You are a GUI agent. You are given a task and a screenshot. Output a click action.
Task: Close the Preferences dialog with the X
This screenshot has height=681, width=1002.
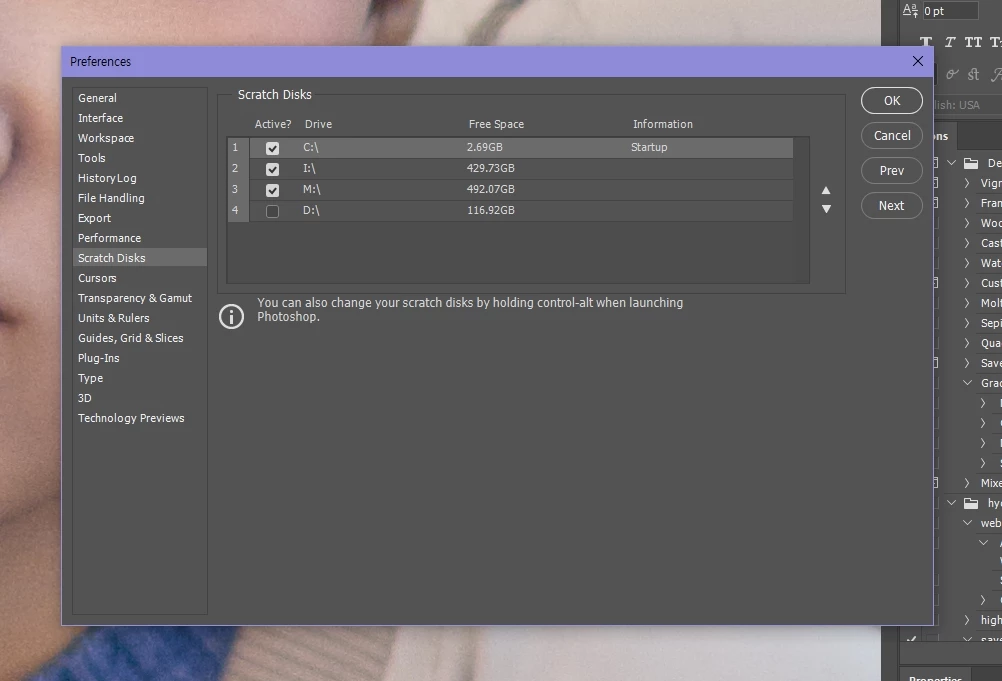pos(918,61)
